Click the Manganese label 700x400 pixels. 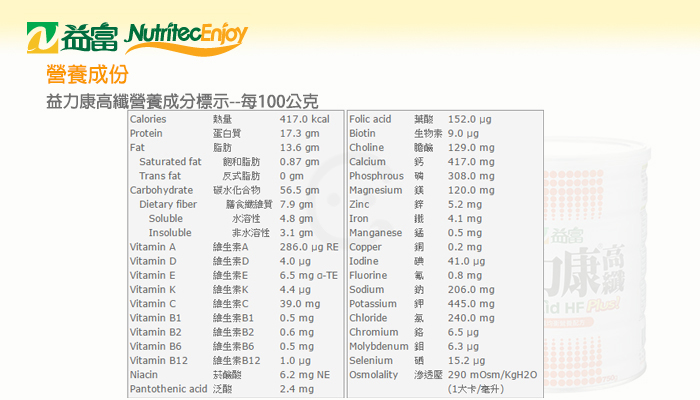point(375,233)
